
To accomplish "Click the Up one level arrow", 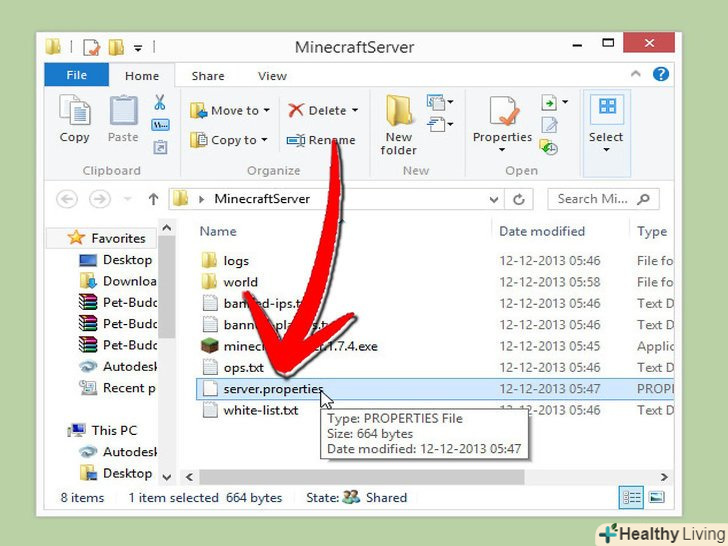I will (153, 199).
